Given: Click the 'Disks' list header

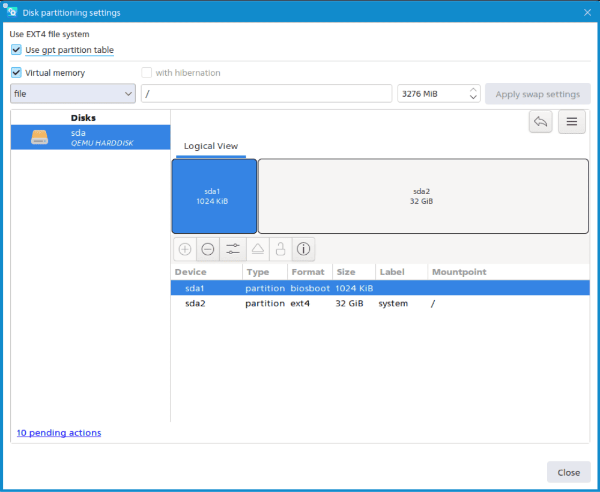Looking at the screenshot, I should click(83, 118).
